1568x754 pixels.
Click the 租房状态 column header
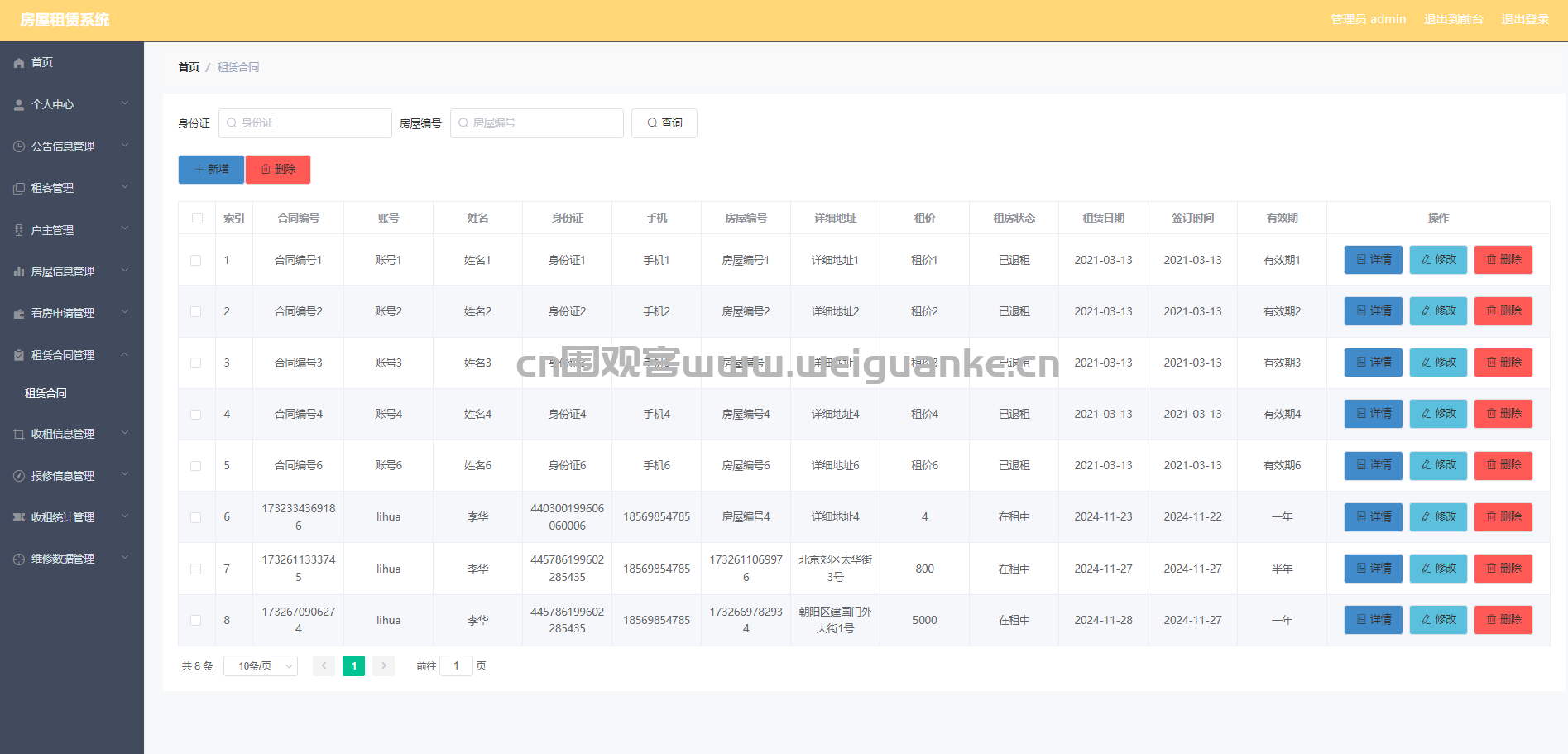click(x=1014, y=218)
